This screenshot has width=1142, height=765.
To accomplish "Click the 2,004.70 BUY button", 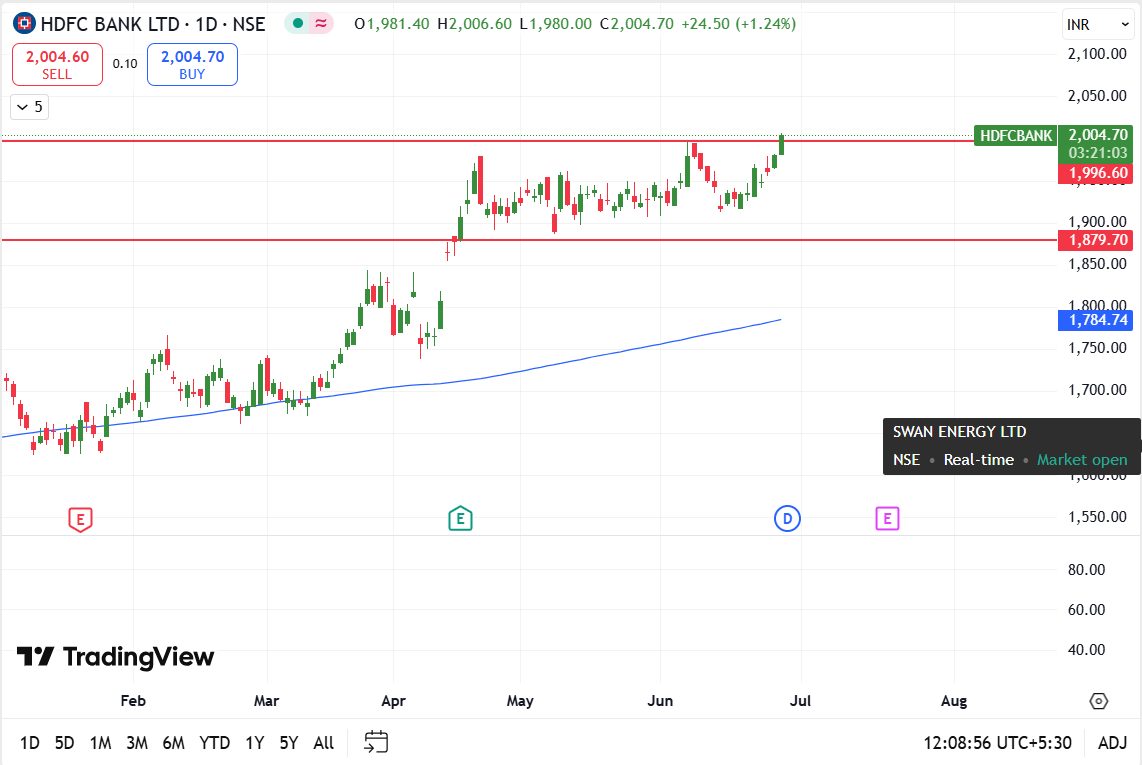I will point(192,65).
